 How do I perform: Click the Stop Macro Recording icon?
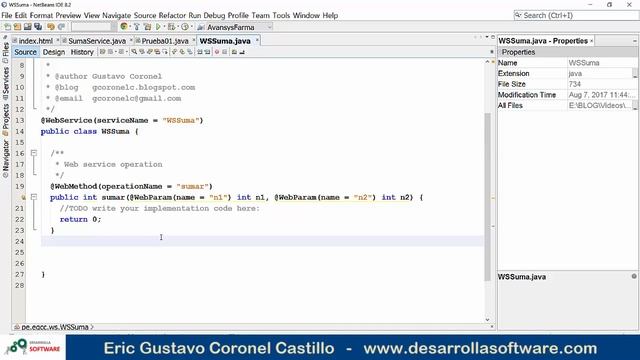click(x=224, y=52)
